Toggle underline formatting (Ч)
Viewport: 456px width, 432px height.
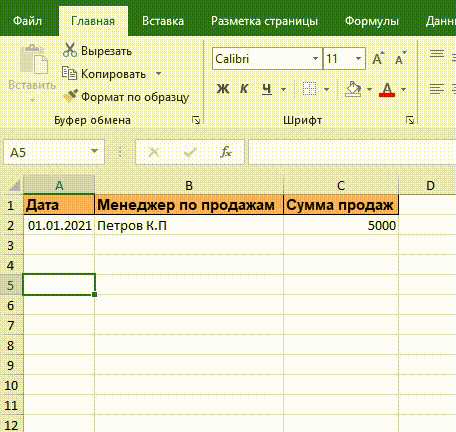267,89
